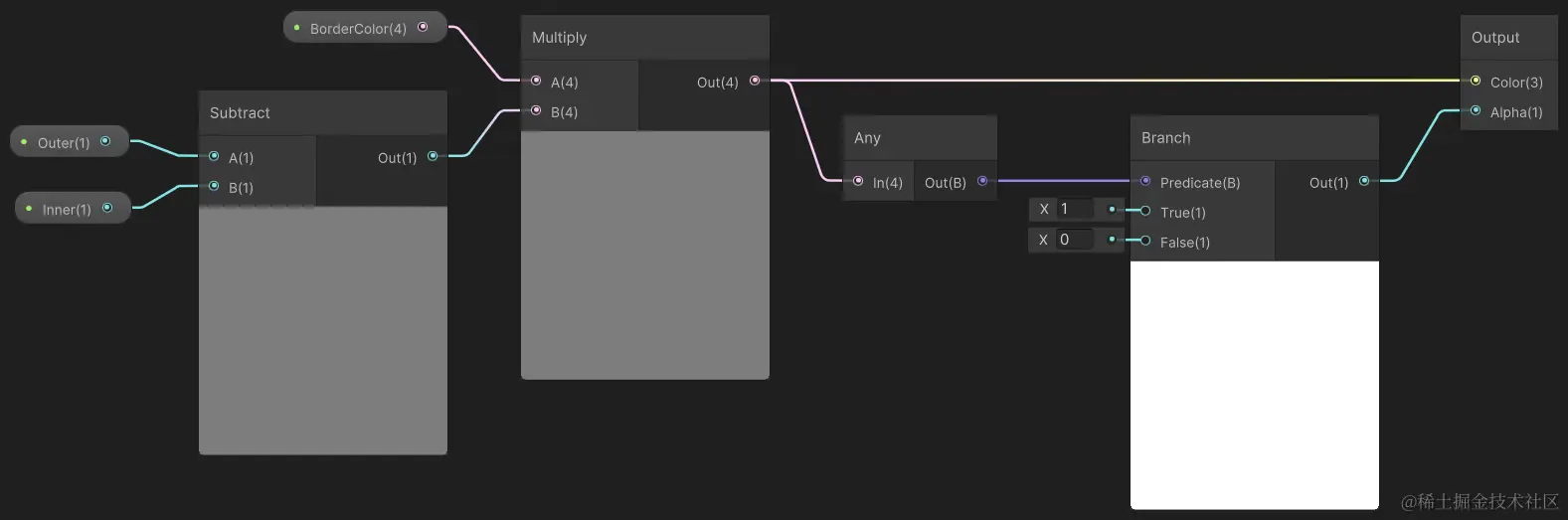Image resolution: width=1568 pixels, height=520 pixels.
Task: Click the green dot on Inner(1) pill
Action: click(29, 209)
